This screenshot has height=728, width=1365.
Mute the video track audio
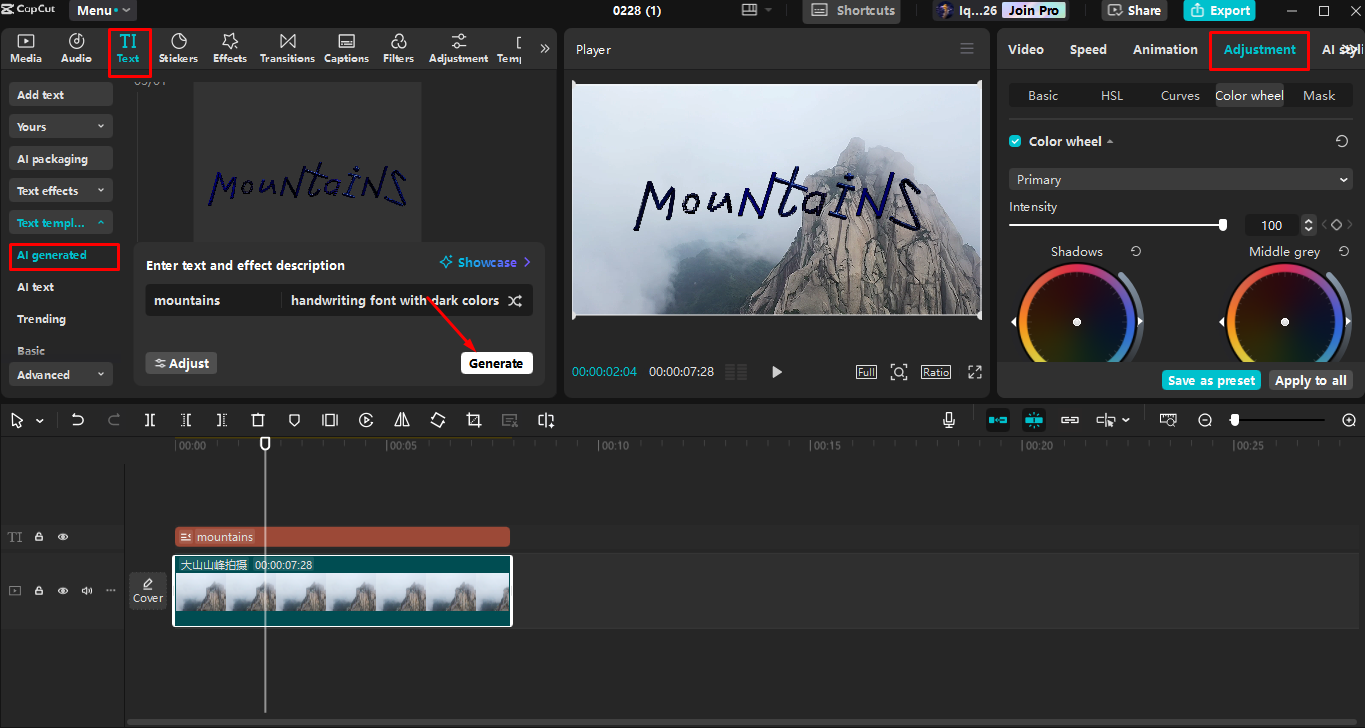tap(86, 590)
